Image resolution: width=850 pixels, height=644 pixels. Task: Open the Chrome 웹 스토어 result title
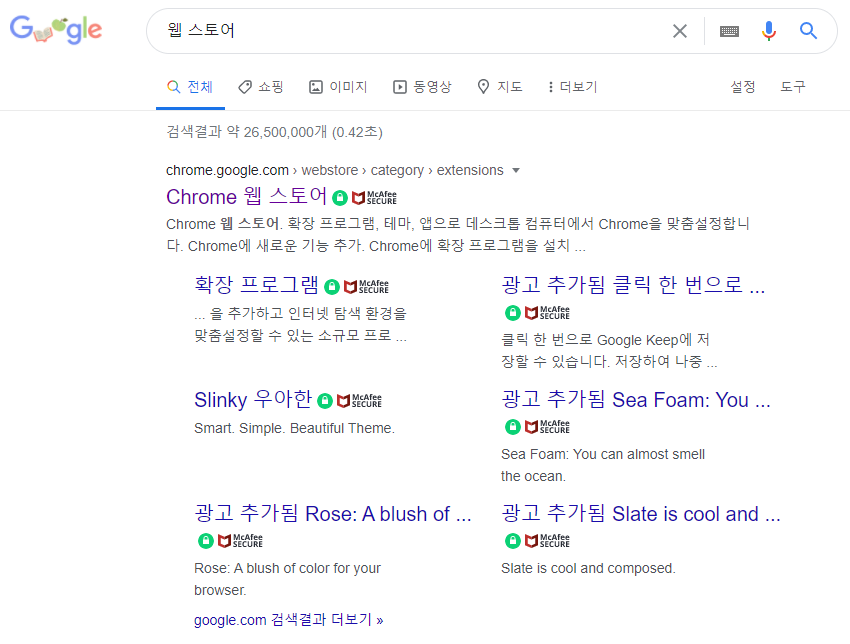pyautogui.click(x=247, y=196)
